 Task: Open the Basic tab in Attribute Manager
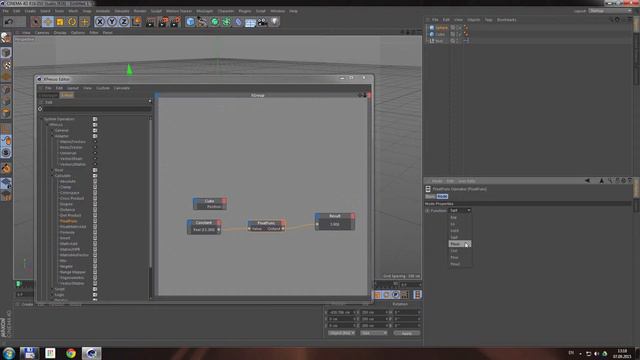430,196
